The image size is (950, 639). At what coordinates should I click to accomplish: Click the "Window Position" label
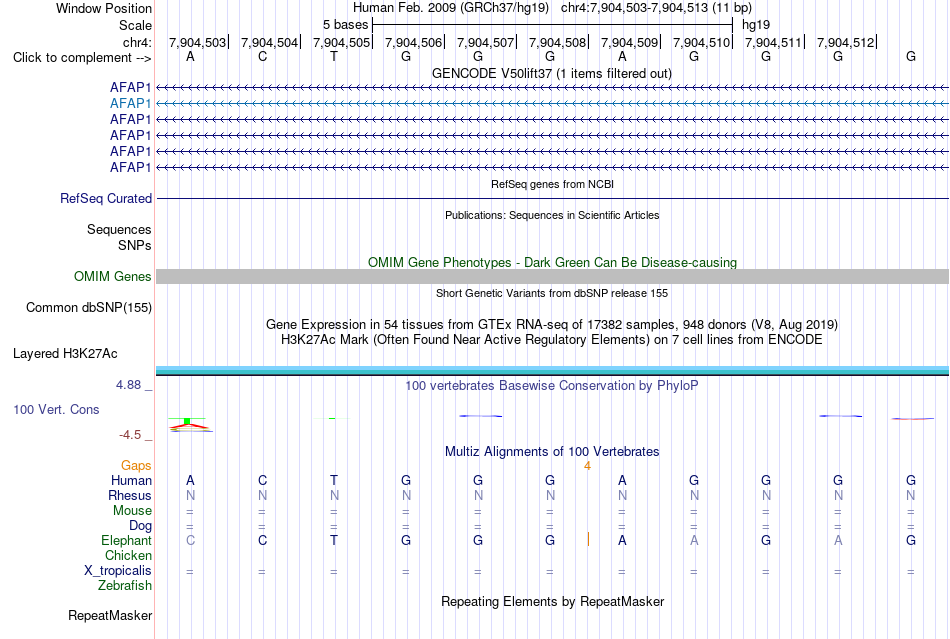pyautogui.click(x=104, y=8)
